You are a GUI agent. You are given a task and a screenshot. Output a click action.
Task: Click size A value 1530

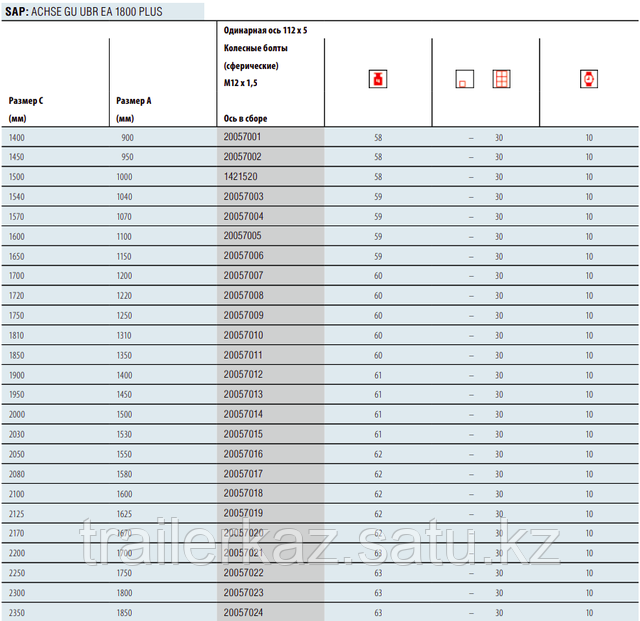tap(124, 434)
